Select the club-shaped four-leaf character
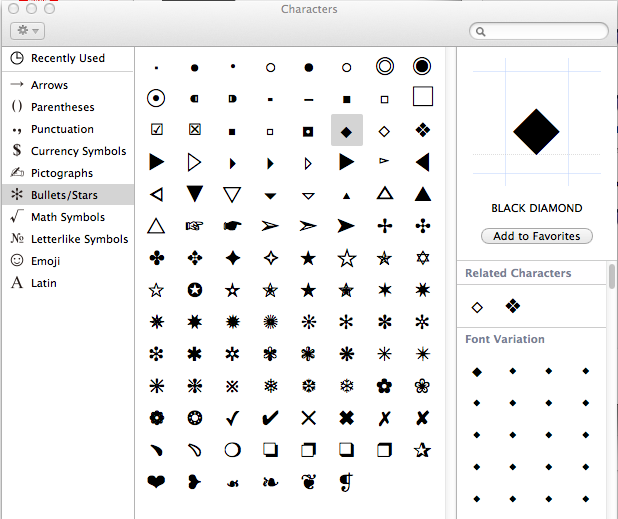The width and height of the screenshot is (618, 519). (157, 259)
